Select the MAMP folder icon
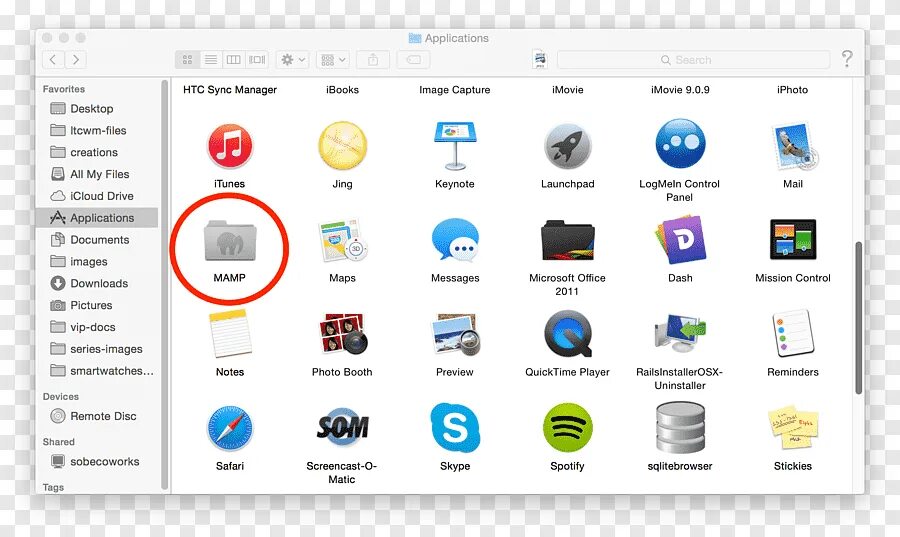Image resolution: width=900 pixels, height=537 pixels. click(230, 240)
